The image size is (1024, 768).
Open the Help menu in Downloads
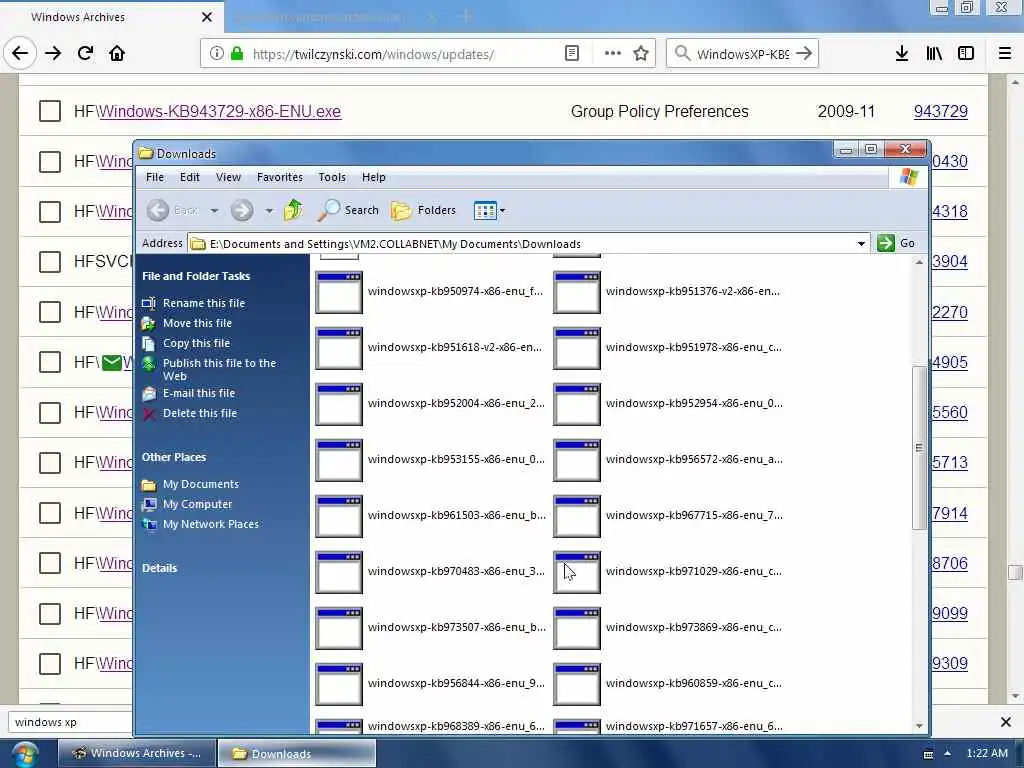[374, 177]
